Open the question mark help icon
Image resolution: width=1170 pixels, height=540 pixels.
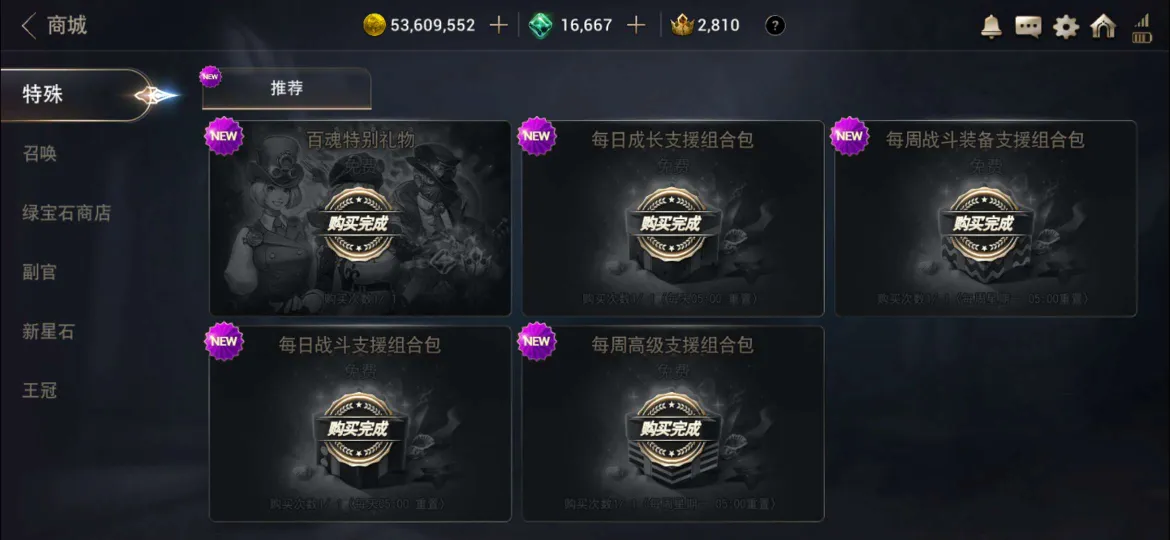[775, 25]
